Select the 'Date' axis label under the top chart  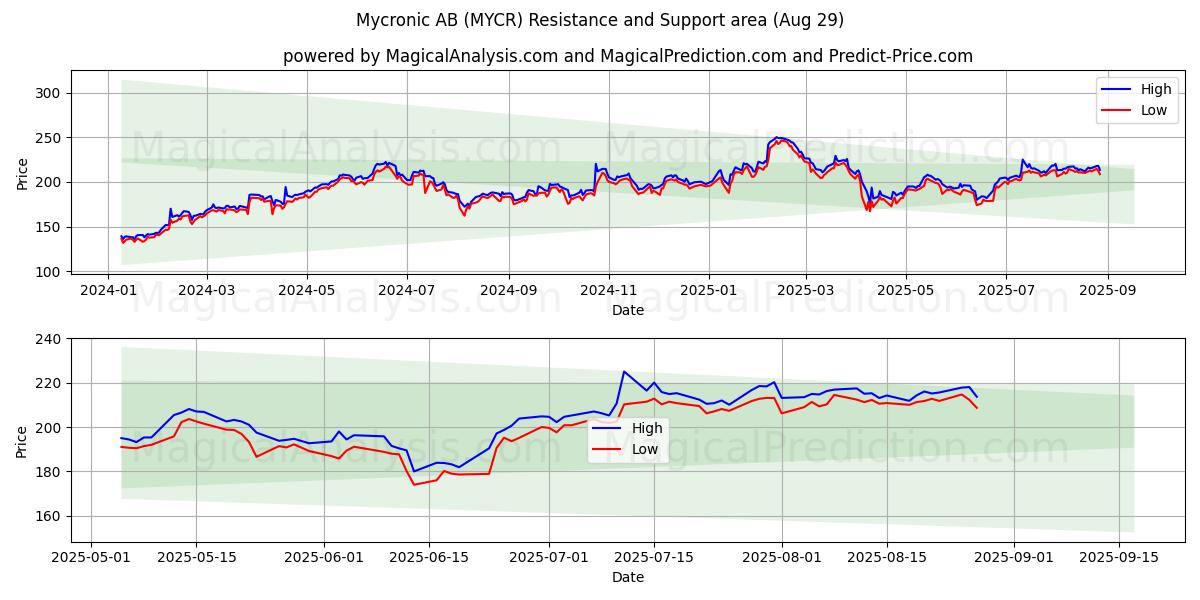pyautogui.click(x=628, y=311)
